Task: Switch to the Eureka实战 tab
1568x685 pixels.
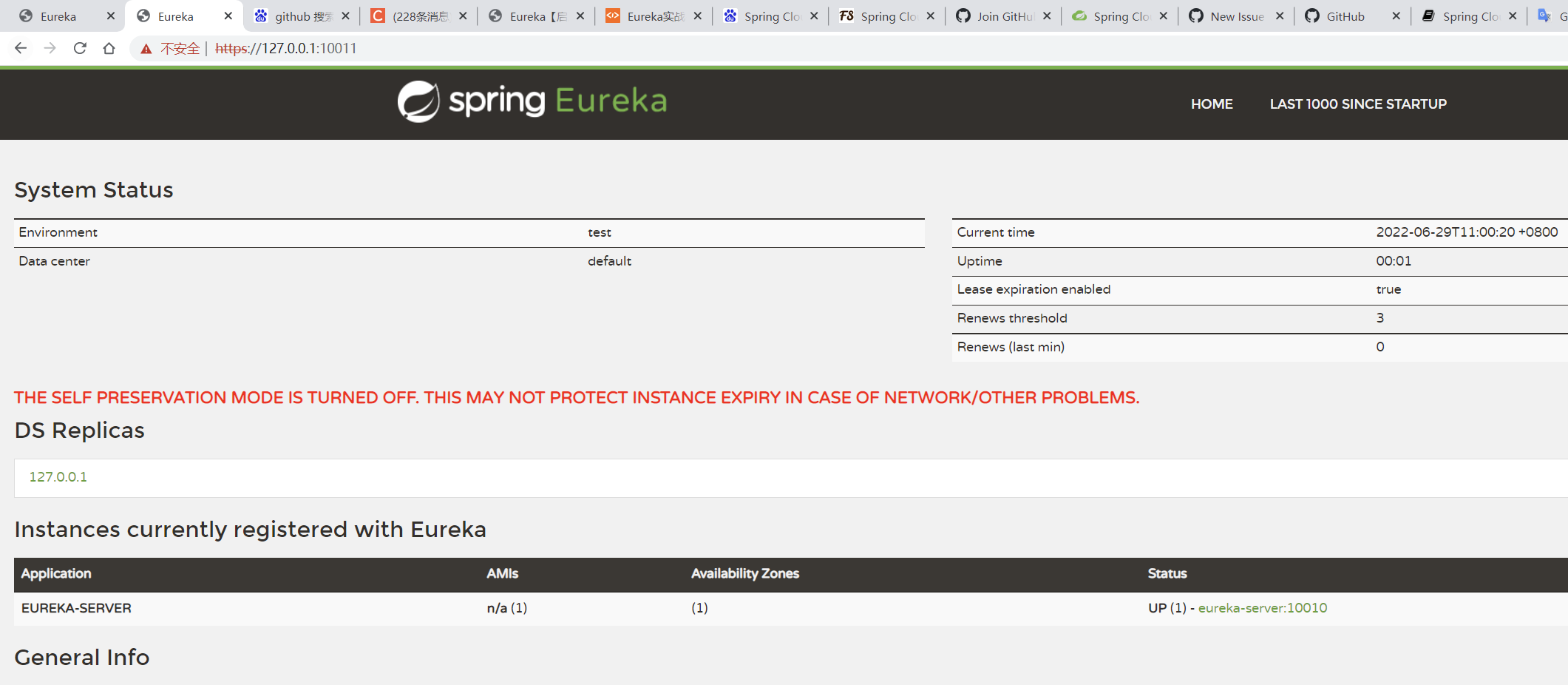Action: point(654,16)
